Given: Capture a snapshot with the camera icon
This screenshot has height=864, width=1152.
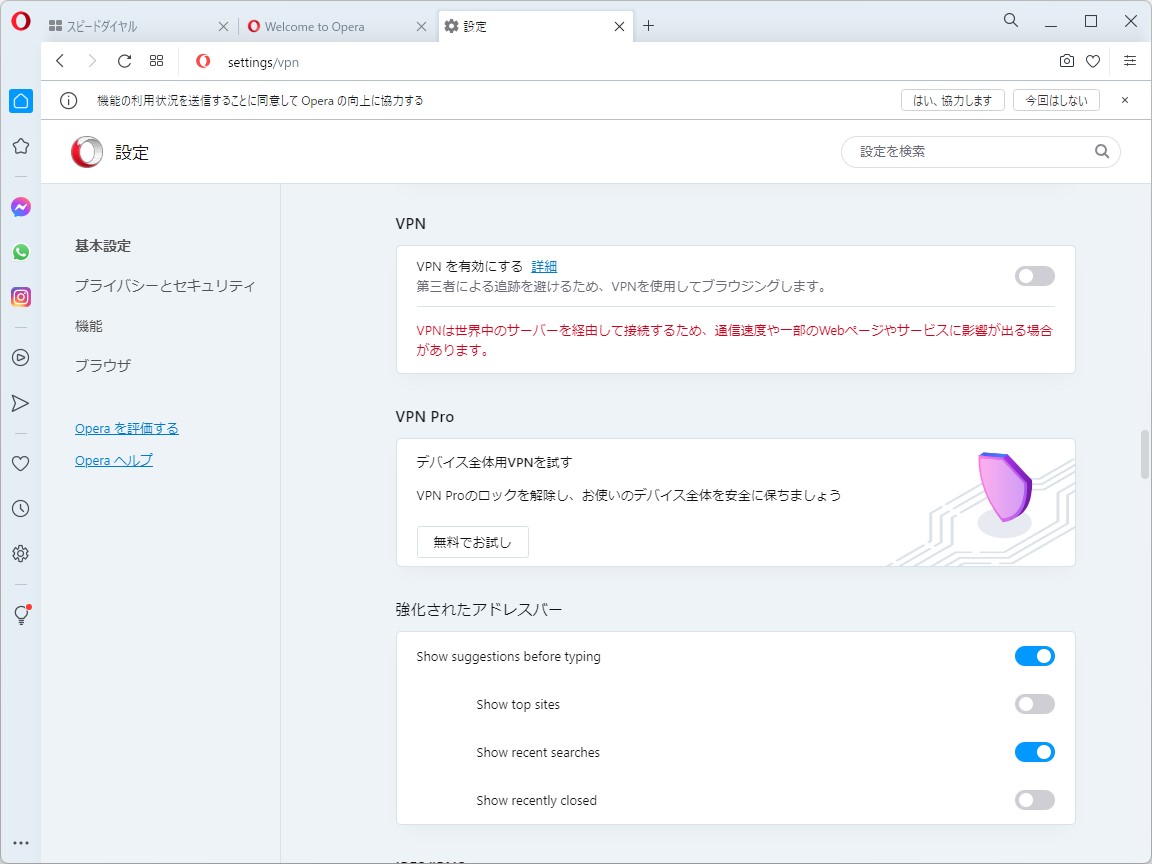Looking at the screenshot, I should click(1066, 60).
